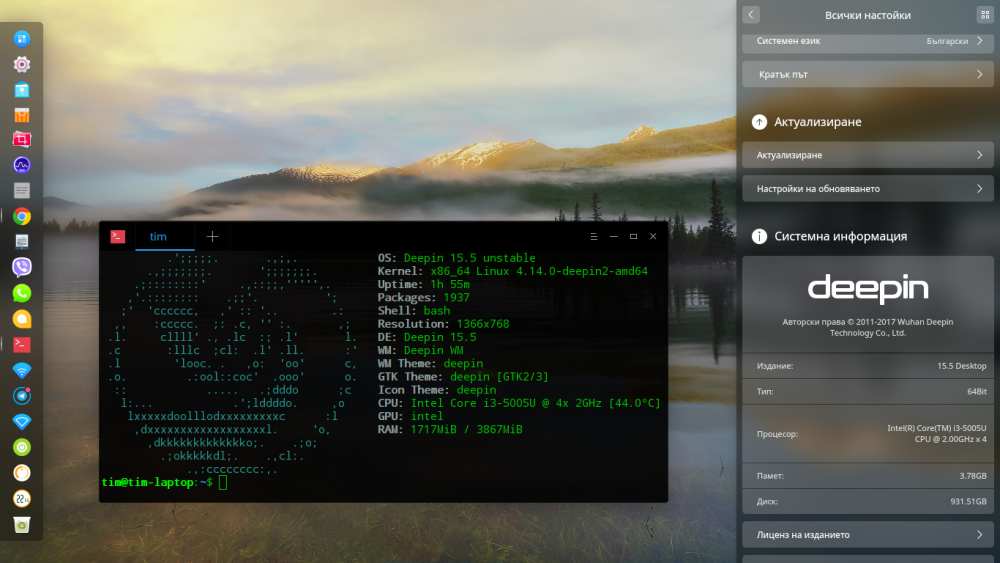
Task: Click the terminal Uptime 1h 55m line
Action: (x=423, y=284)
